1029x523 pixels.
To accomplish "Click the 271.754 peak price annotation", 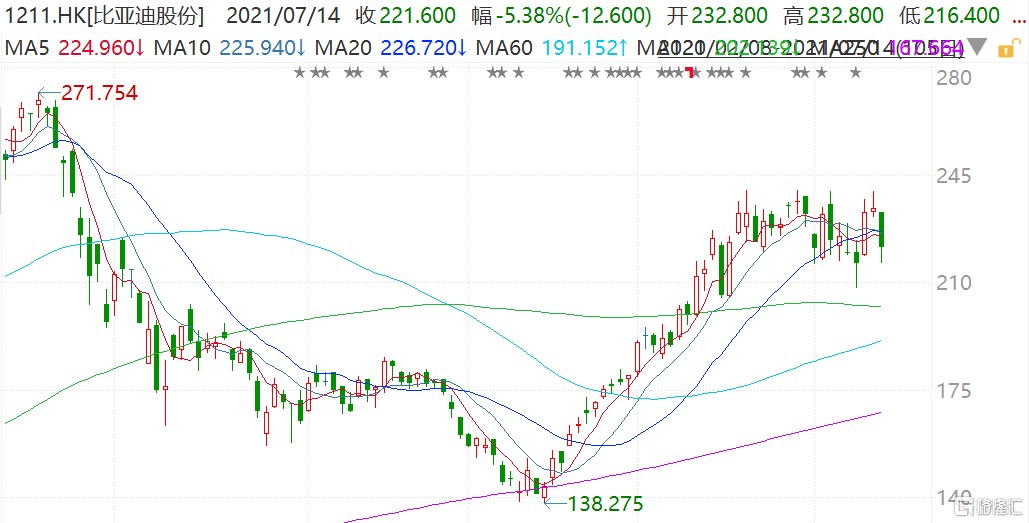I will click(x=99, y=93).
